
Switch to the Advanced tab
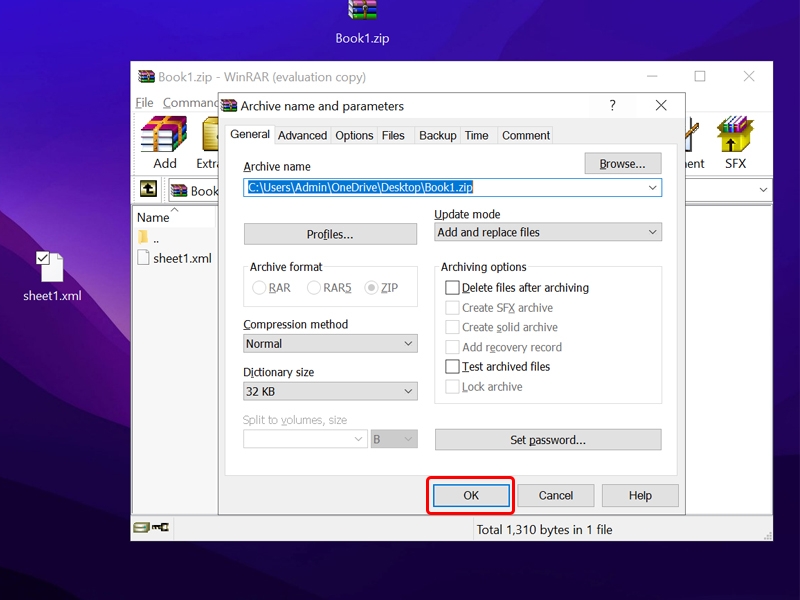(x=302, y=135)
